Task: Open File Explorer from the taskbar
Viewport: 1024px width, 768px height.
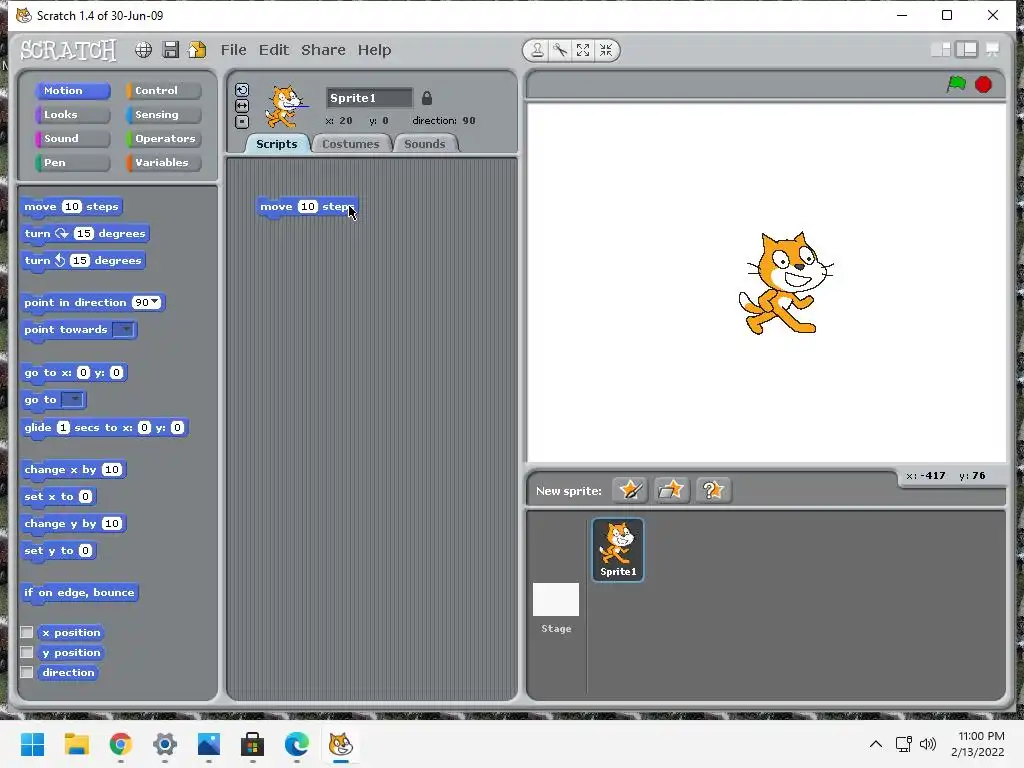Action: [76, 744]
